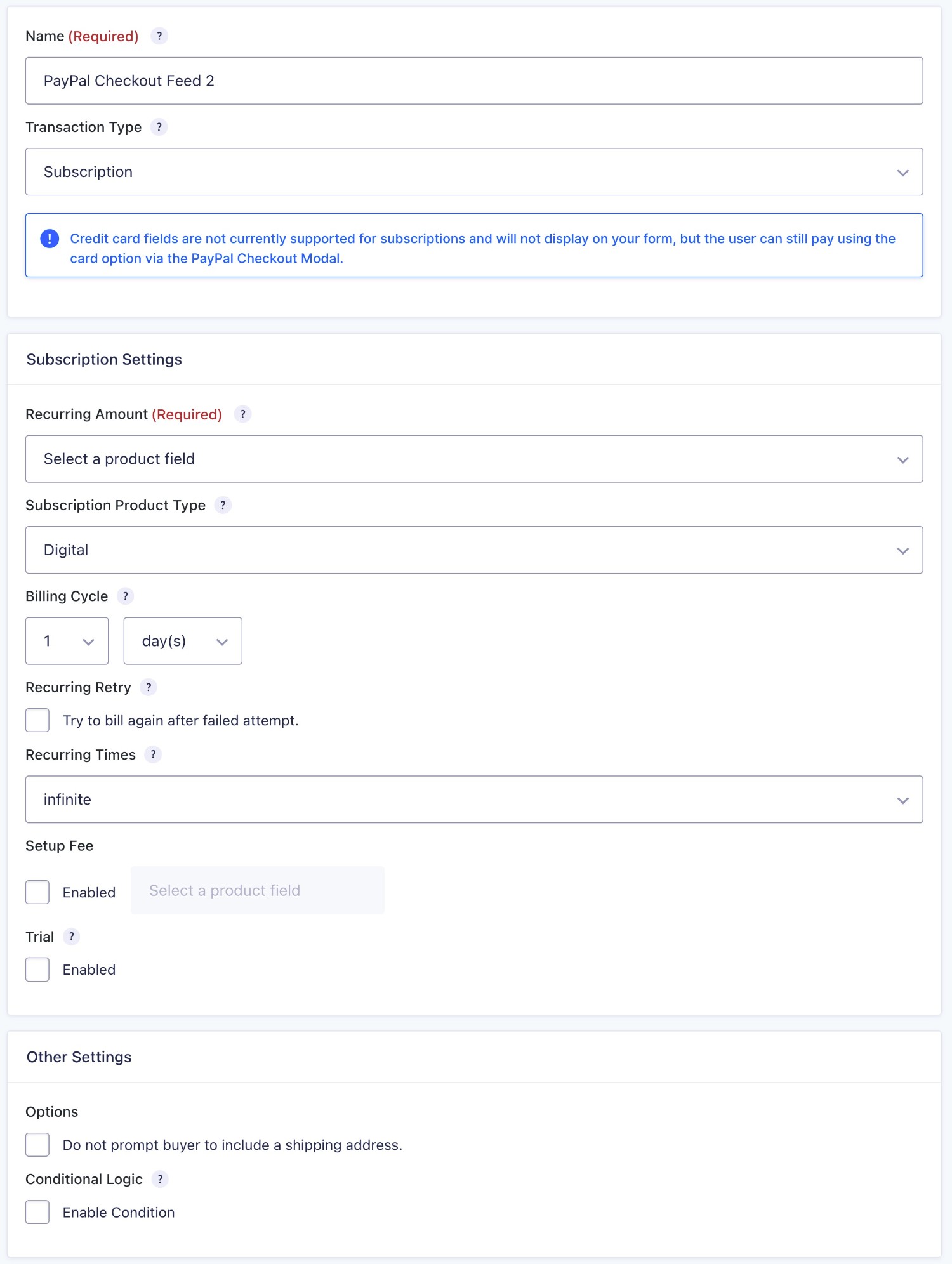Screen dimensions: 952x1264
Task: Click the Other Settings heading
Action: (x=79, y=1057)
